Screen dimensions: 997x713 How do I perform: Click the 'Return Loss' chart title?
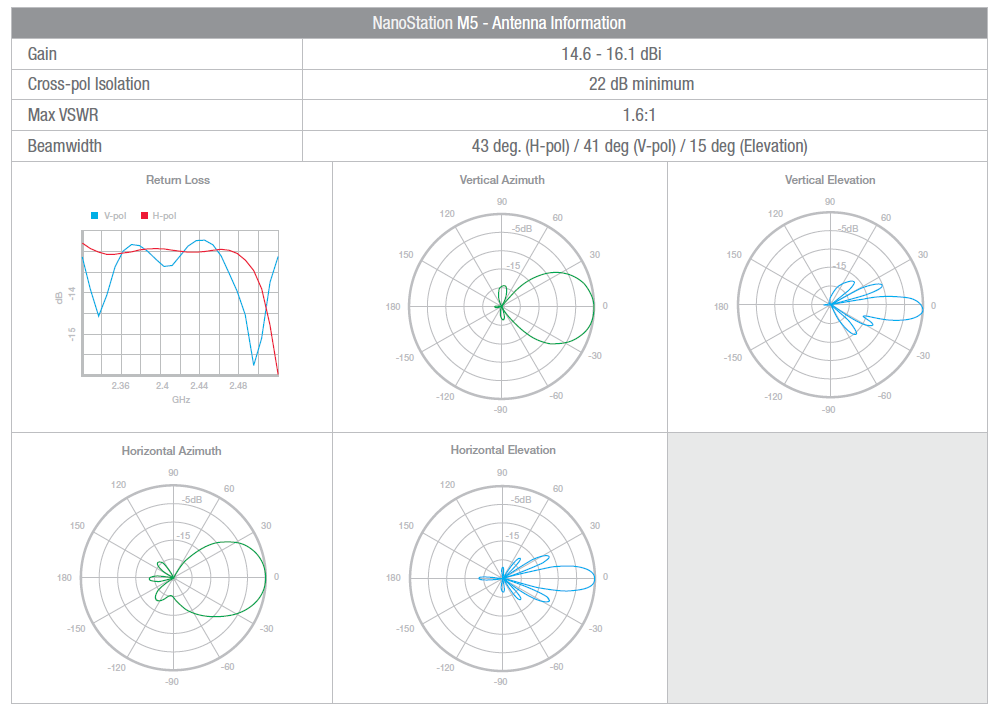tap(178, 180)
